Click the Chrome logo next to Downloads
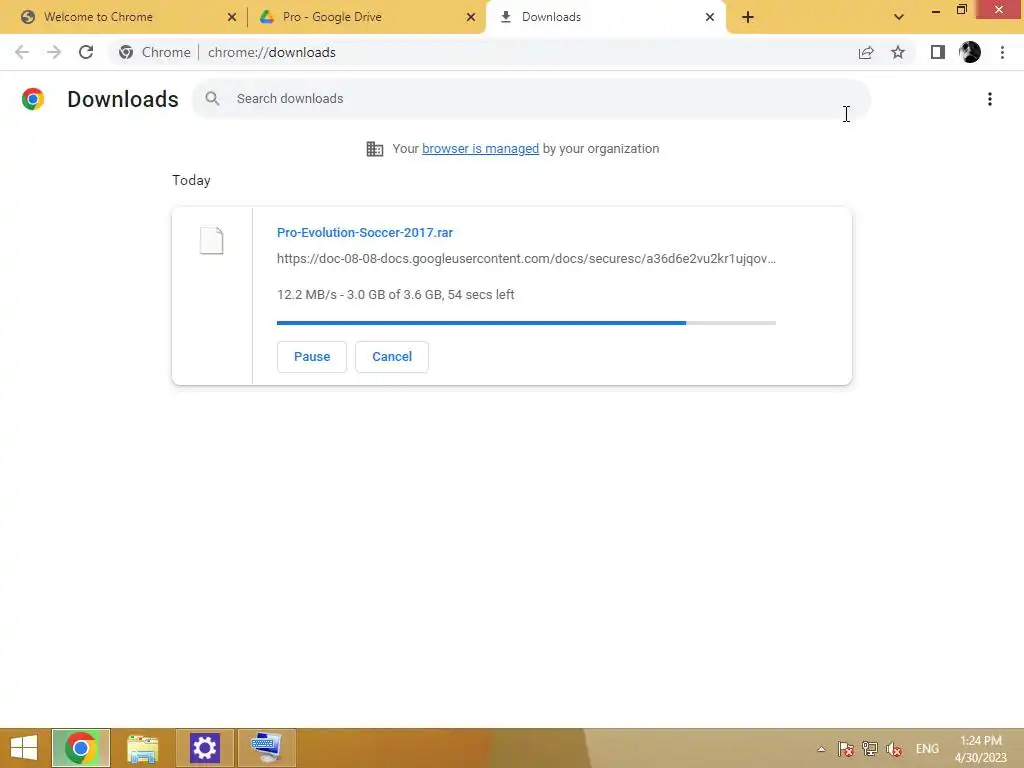Image resolution: width=1024 pixels, height=768 pixels. 33,99
